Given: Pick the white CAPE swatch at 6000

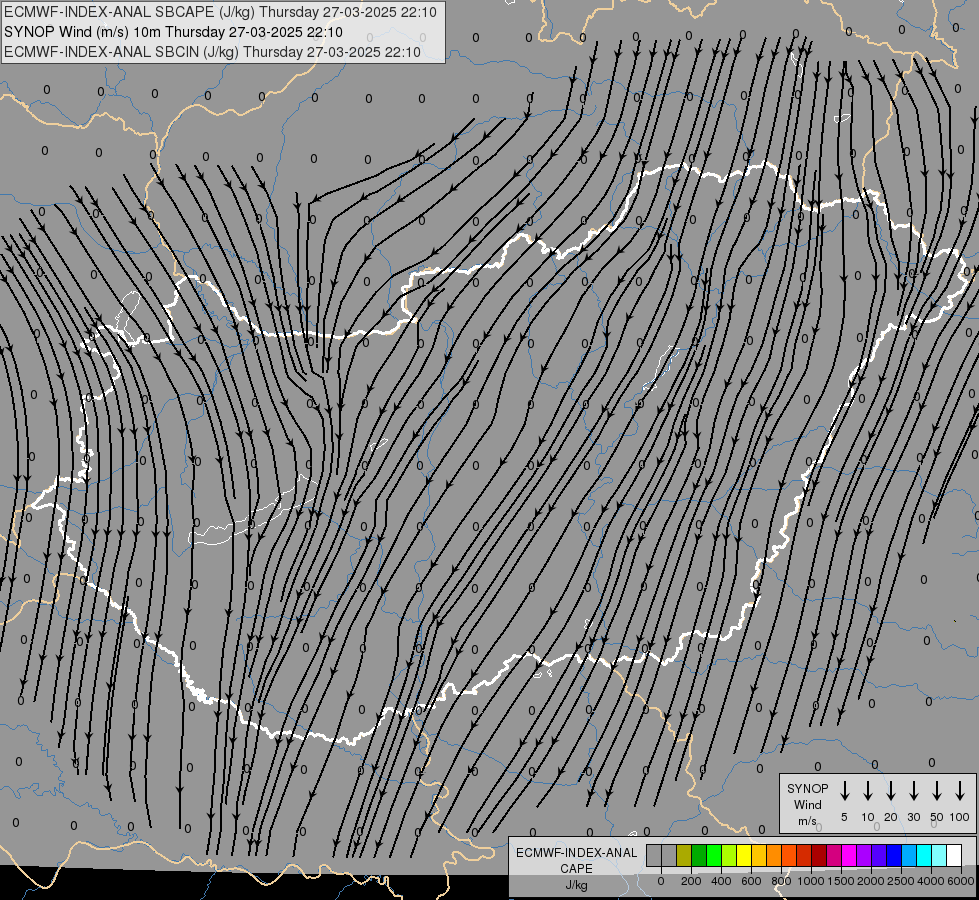Looking at the screenshot, I should click(x=953, y=855).
